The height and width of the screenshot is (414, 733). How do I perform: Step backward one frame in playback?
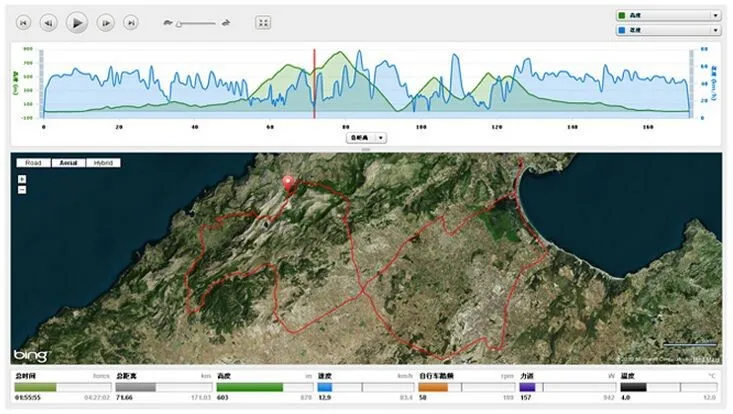(49, 22)
